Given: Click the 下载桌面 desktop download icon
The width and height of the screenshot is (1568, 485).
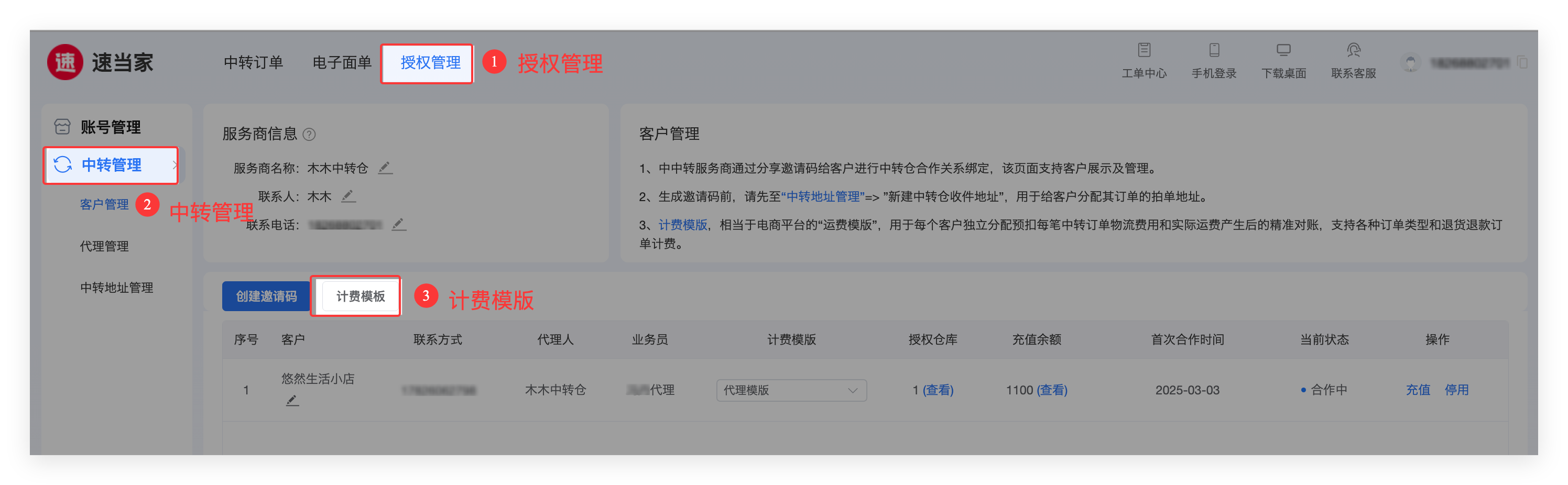Looking at the screenshot, I should pyautogui.click(x=1283, y=50).
